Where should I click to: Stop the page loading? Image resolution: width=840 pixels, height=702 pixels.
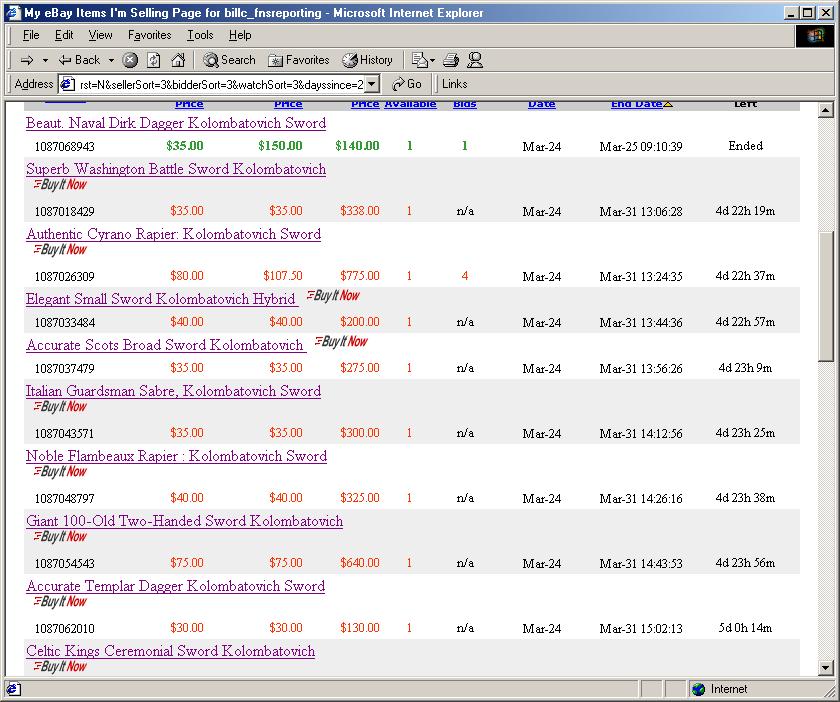click(130, 60)
